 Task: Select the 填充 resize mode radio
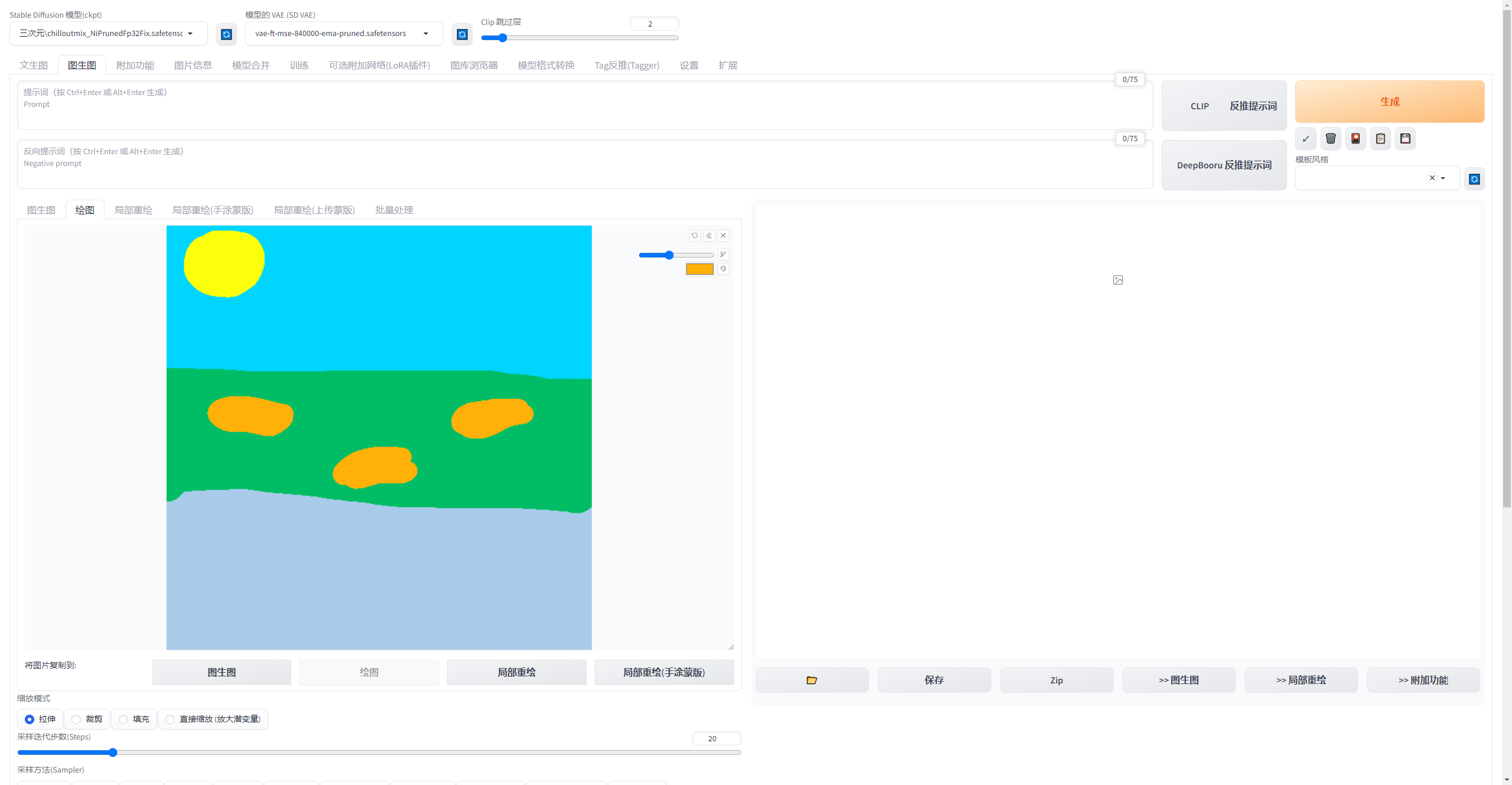tap(123, 719)
